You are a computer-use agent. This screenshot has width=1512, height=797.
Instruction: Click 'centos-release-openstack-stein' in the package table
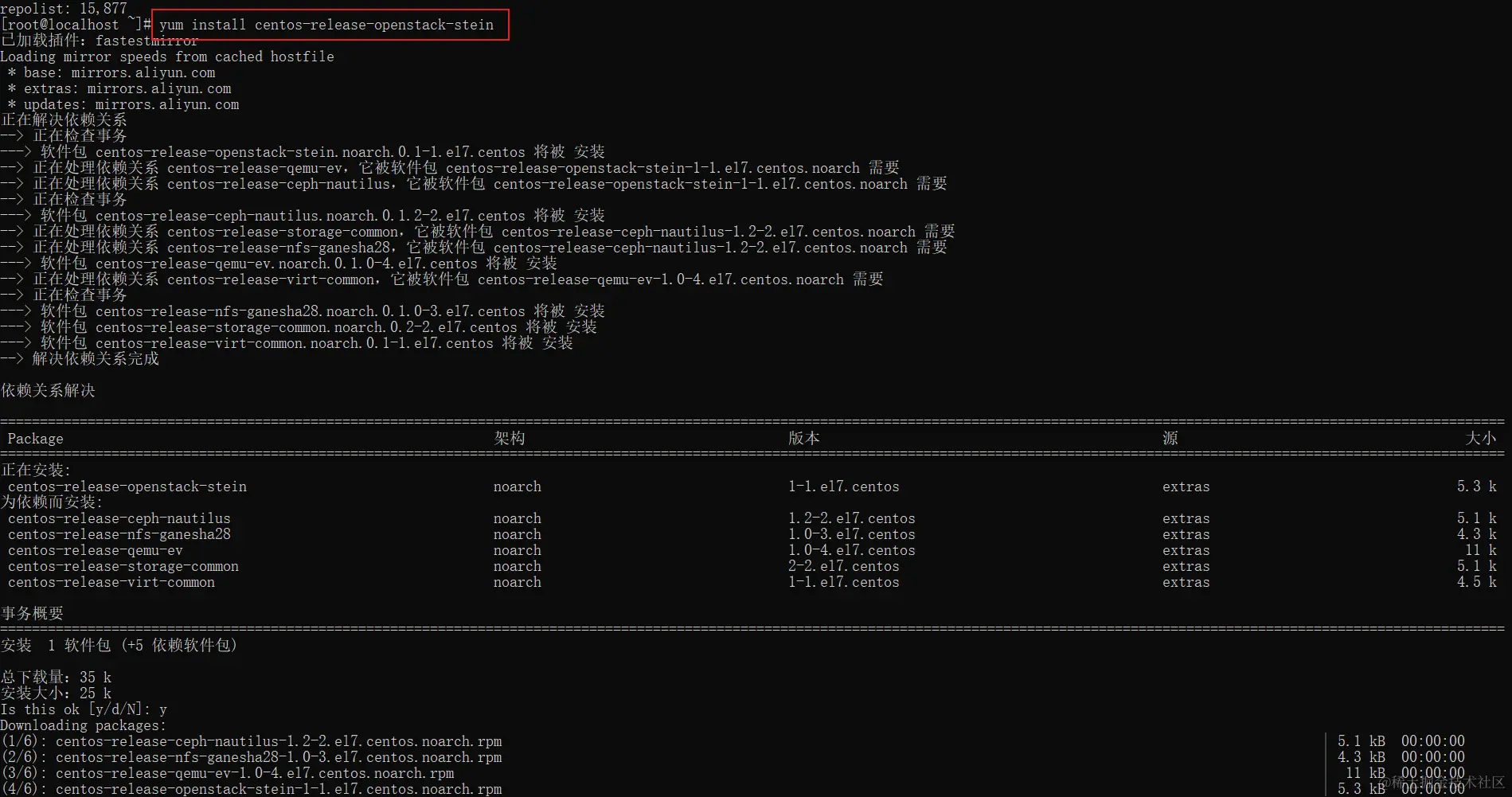(127, 486)
